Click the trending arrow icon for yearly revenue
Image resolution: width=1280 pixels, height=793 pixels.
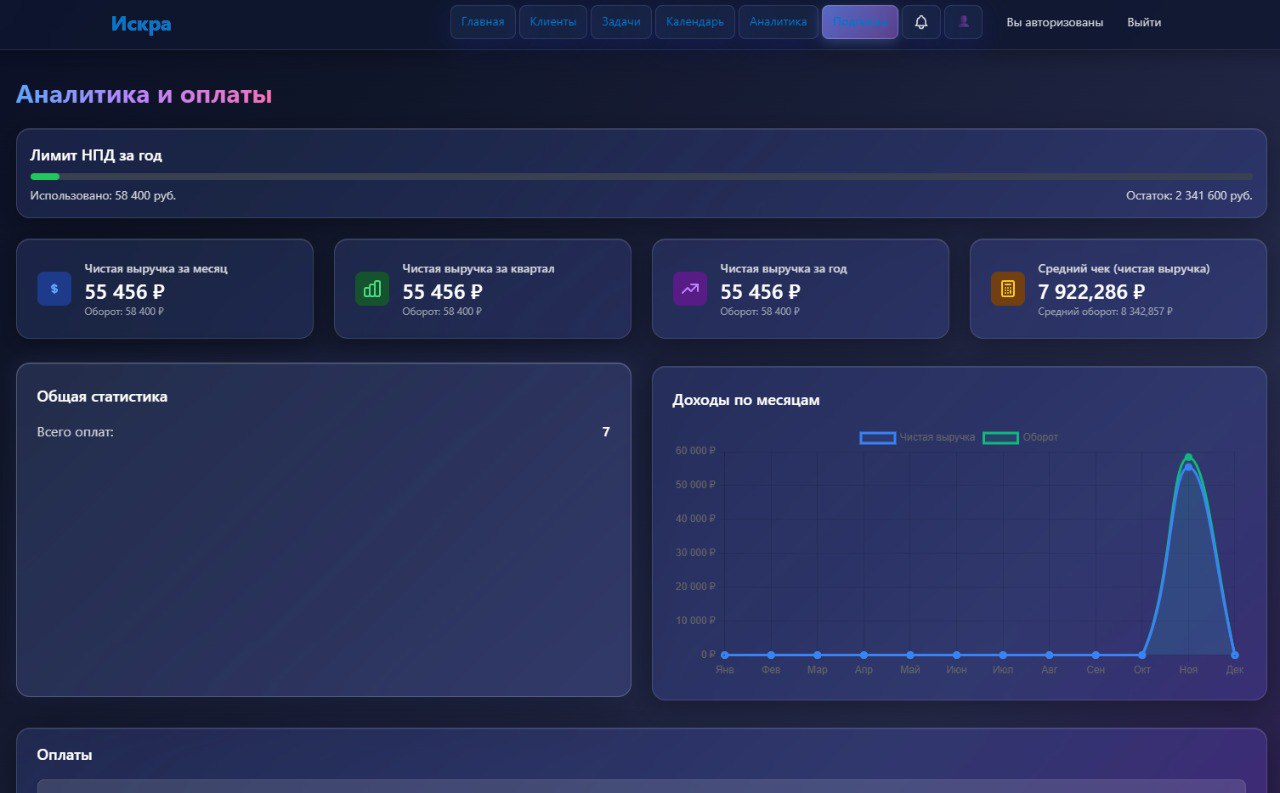point(690,289)
